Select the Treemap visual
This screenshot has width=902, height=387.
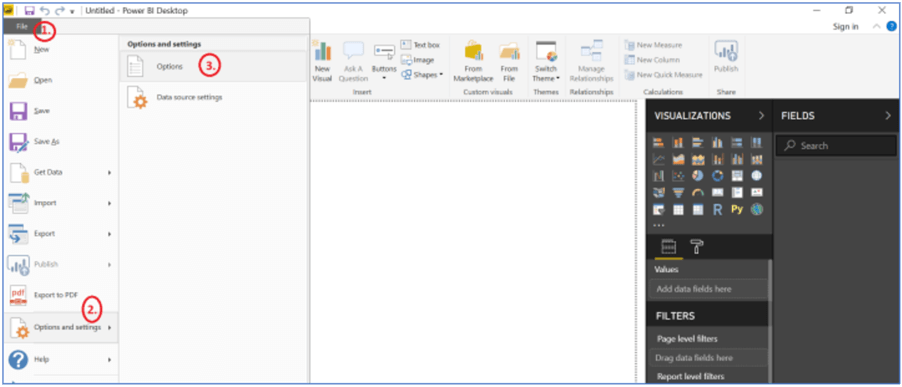tap(737, 176)
